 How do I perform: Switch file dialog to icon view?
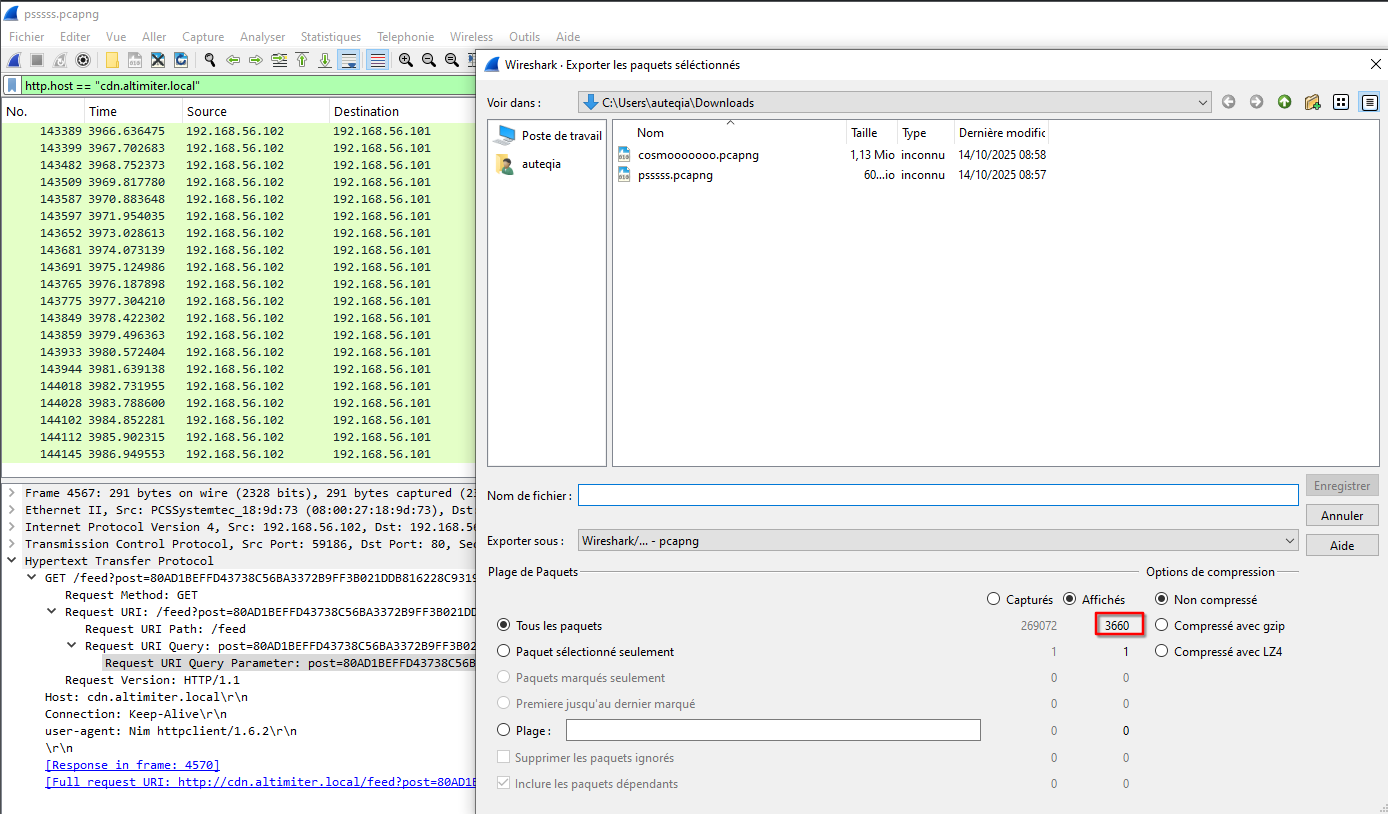coord(1341,102)
